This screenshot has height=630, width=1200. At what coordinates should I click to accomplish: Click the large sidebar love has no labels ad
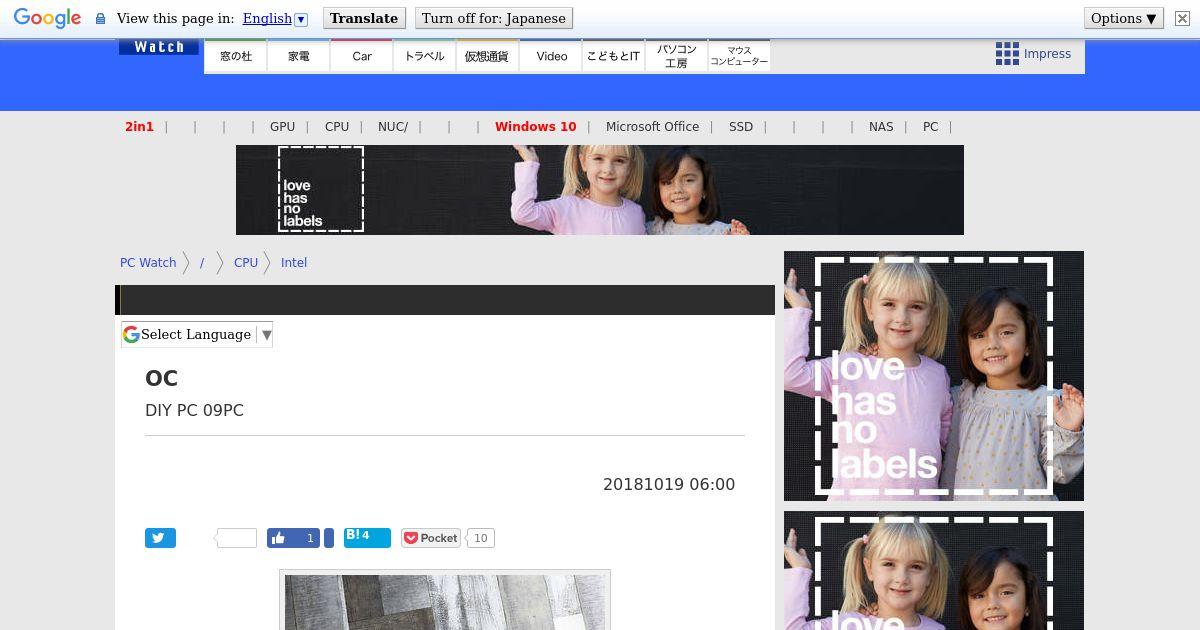click(x=934, y=376)
